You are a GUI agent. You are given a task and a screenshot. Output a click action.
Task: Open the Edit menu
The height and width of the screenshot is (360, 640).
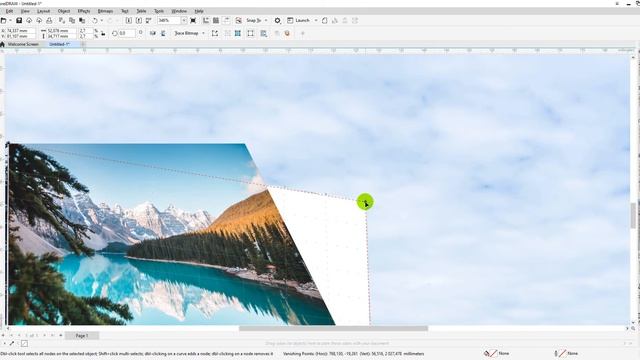[x=9, y=11]
